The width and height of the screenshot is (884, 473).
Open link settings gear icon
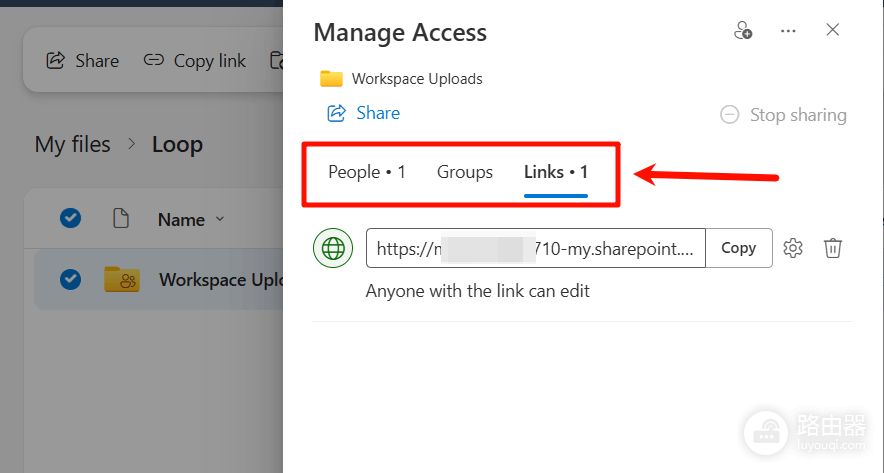coord(793,248)
